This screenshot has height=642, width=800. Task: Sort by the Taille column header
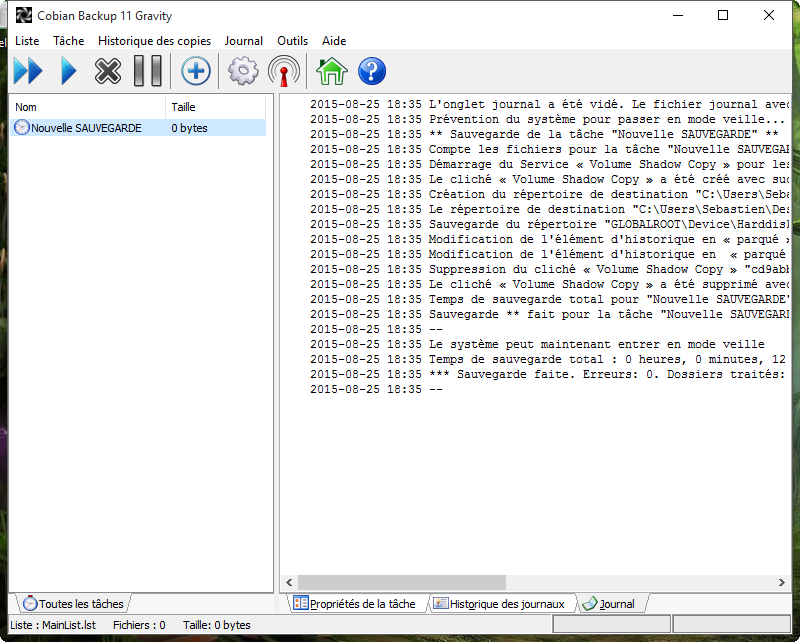[x=216, y=107]
